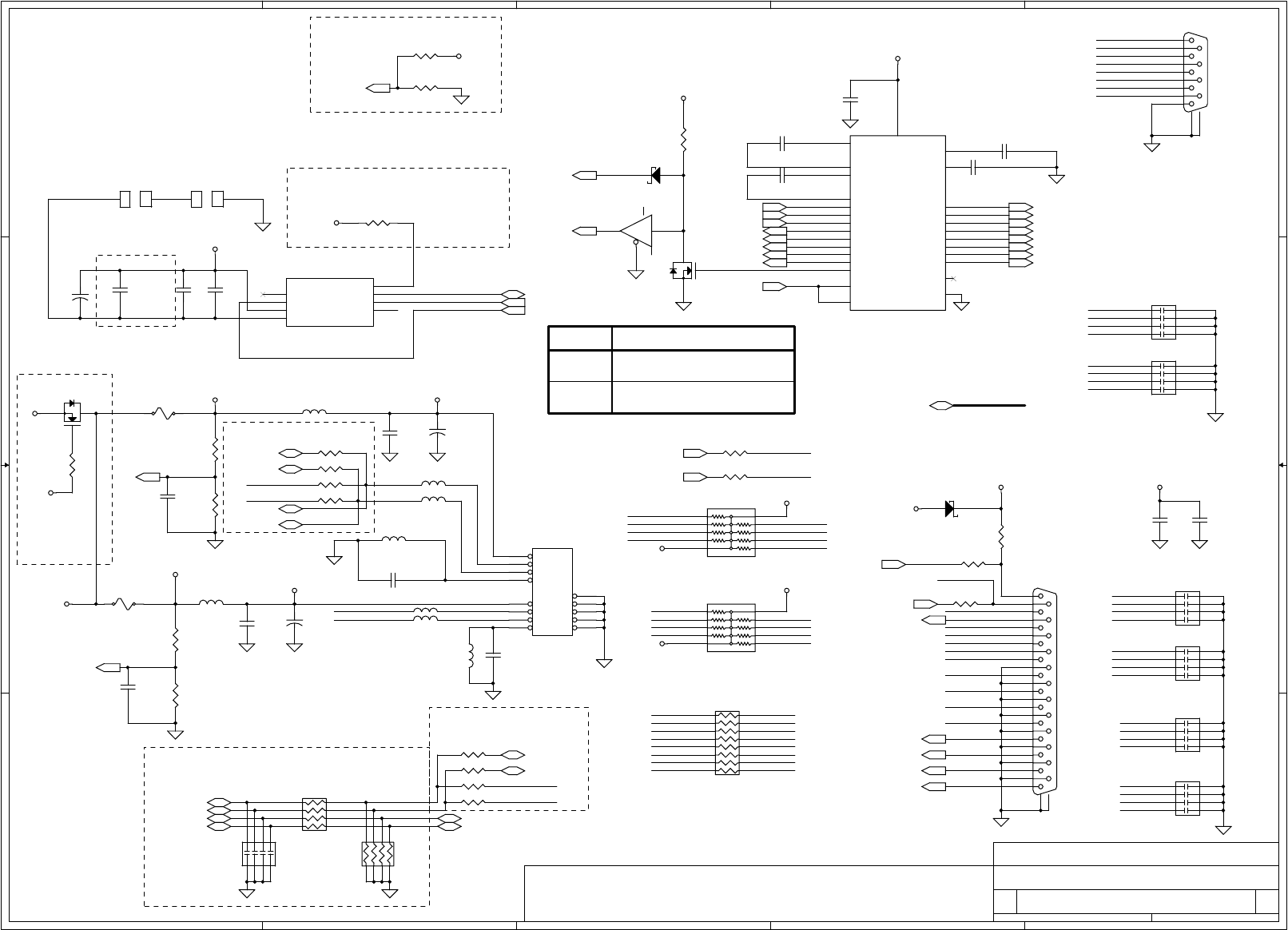The width and height of the screenshot is (1288, 930).
Task: Click the upper series inductor after fuse
Action: [x=314, y=412]
